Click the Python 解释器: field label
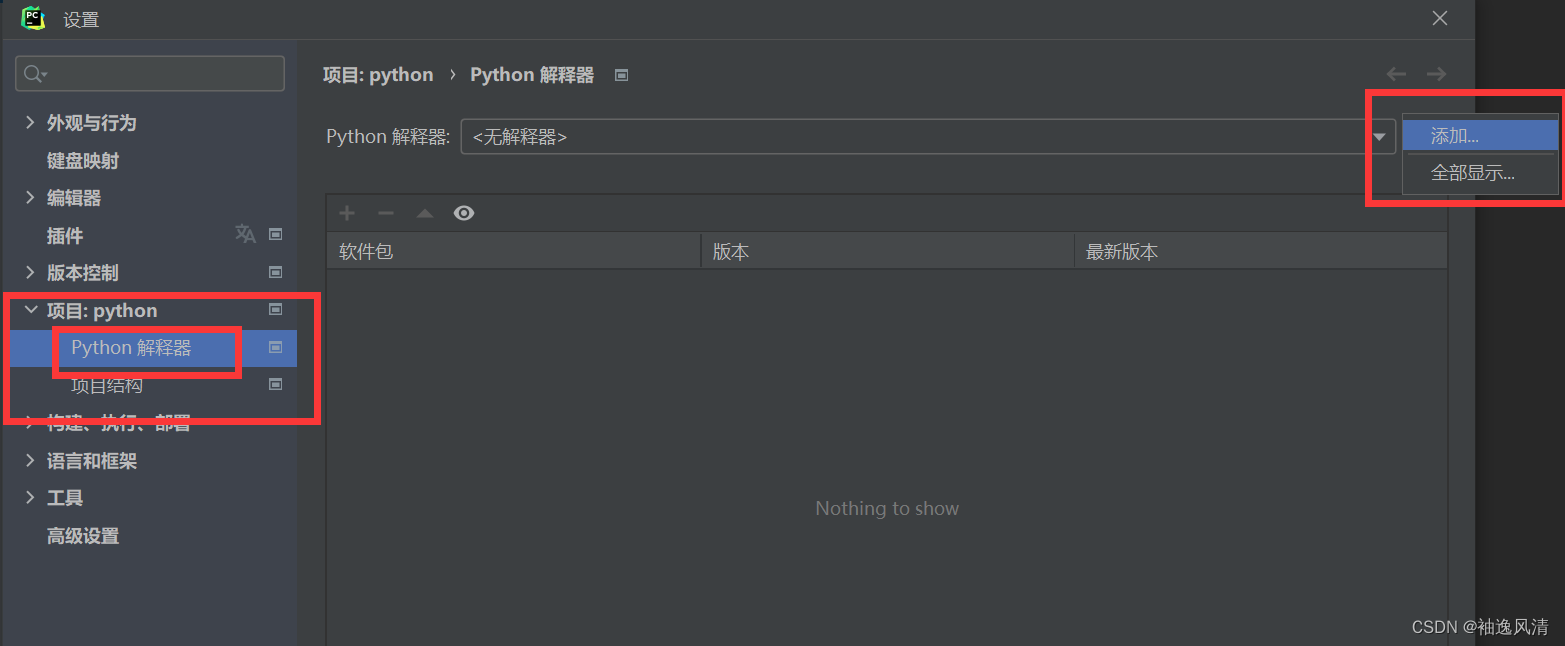 388,137
